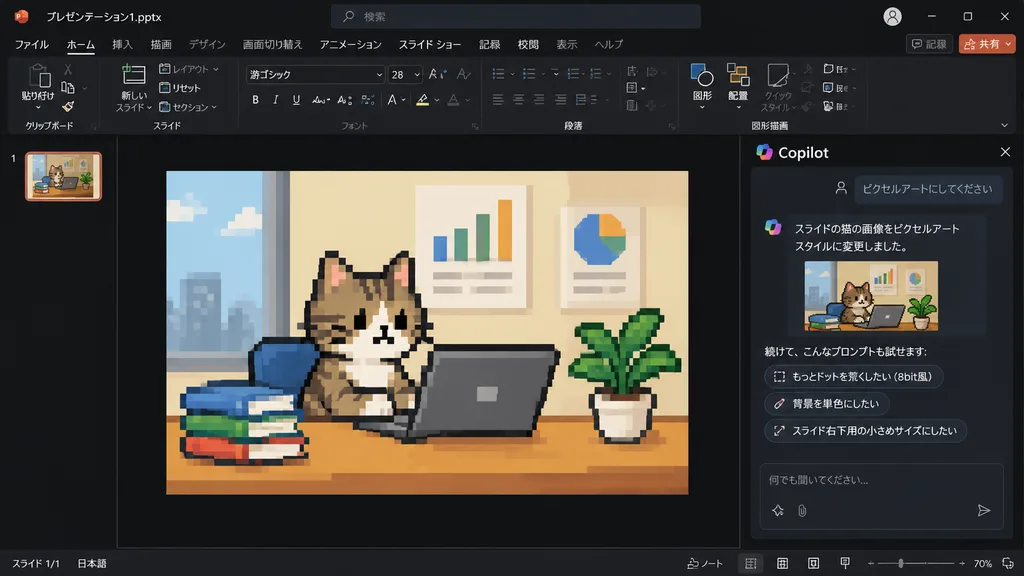This screenshot has height=576, width=1024.
Task: Select the Format Painter brush icon
Action: point(68,106)
